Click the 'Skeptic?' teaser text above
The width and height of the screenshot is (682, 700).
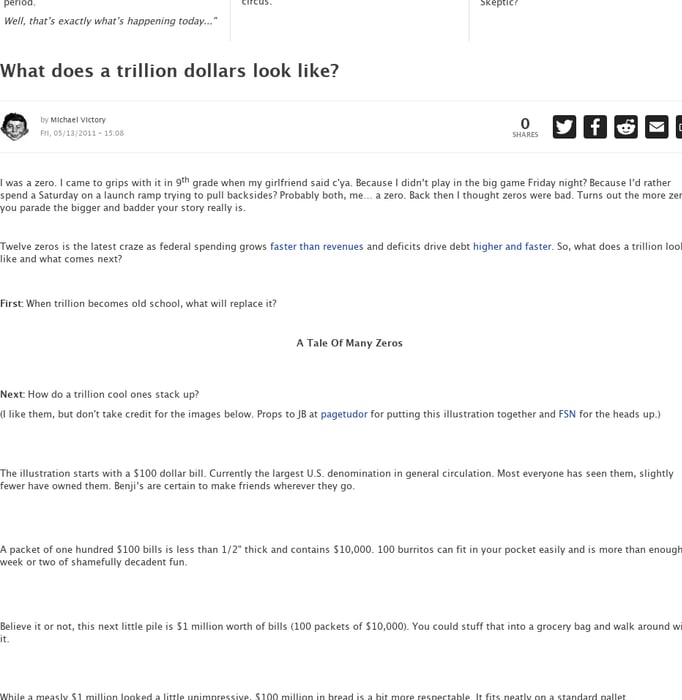pos(499,3)
